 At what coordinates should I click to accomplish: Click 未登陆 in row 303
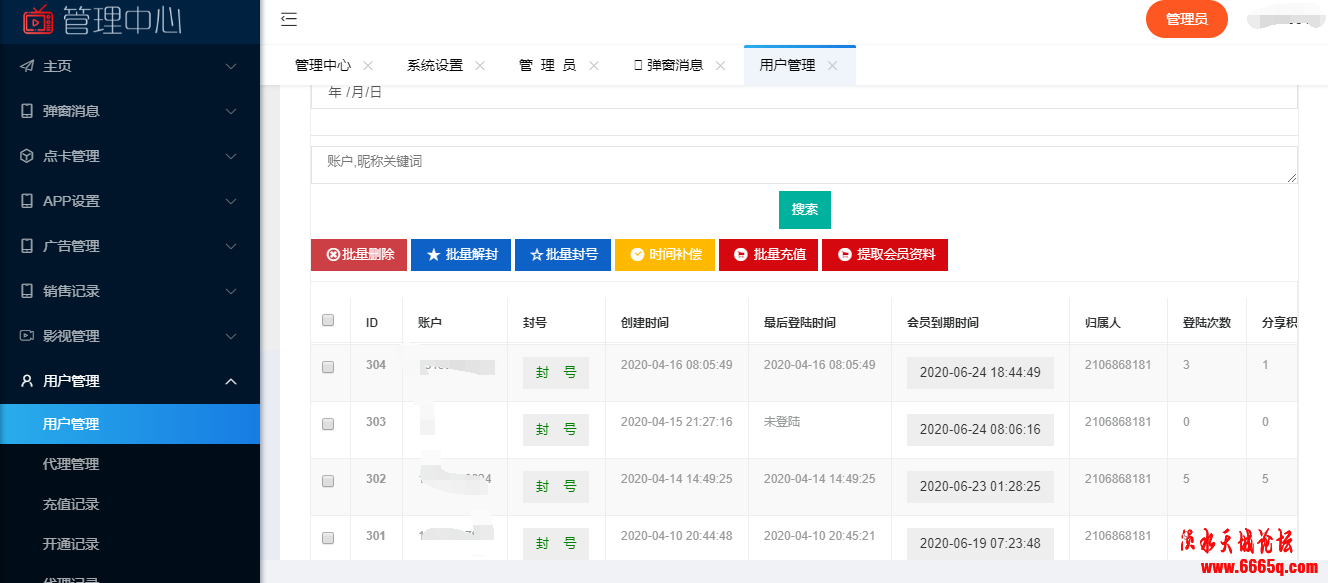[782, 422]
